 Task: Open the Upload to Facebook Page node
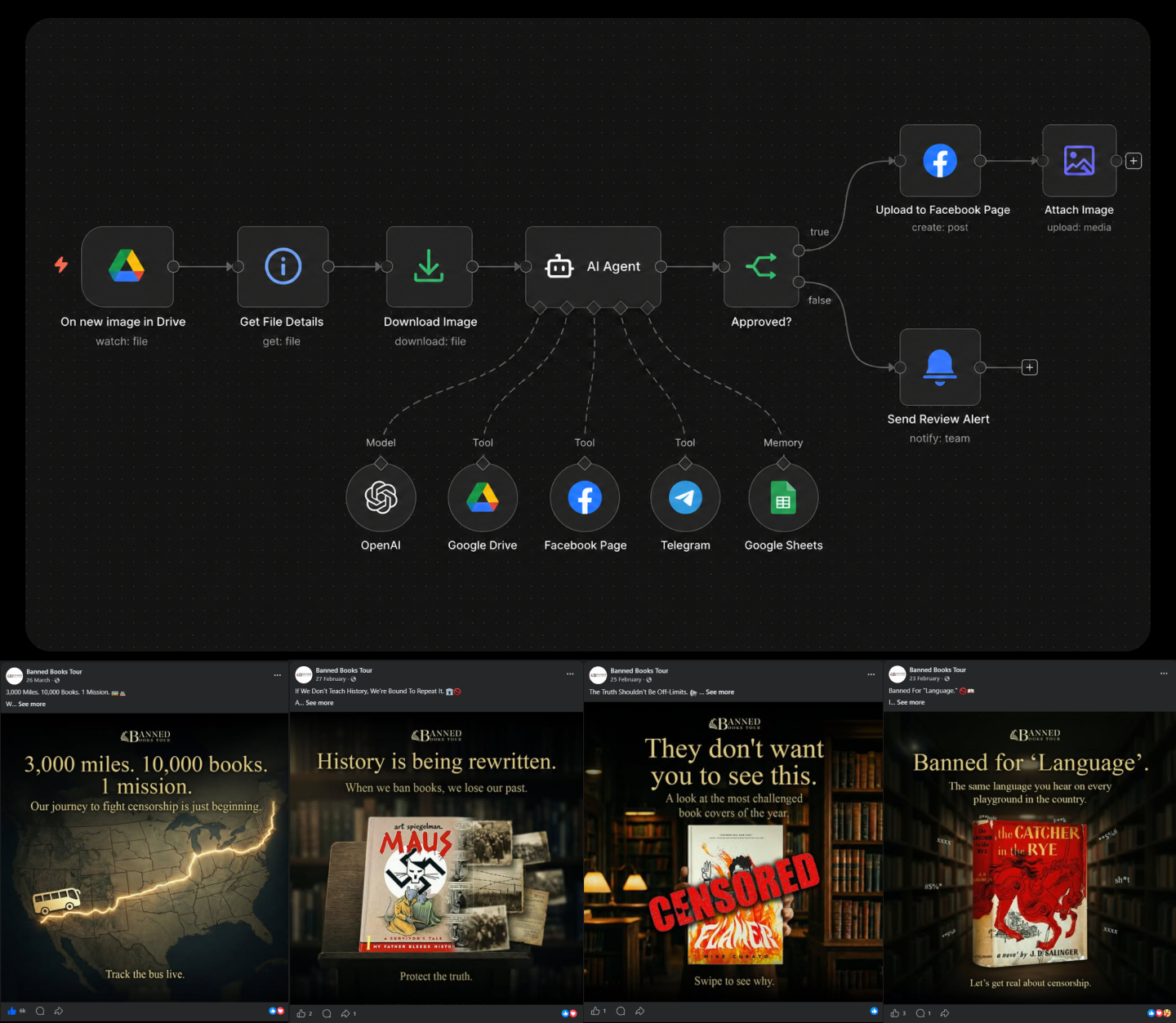pos(940,161)
